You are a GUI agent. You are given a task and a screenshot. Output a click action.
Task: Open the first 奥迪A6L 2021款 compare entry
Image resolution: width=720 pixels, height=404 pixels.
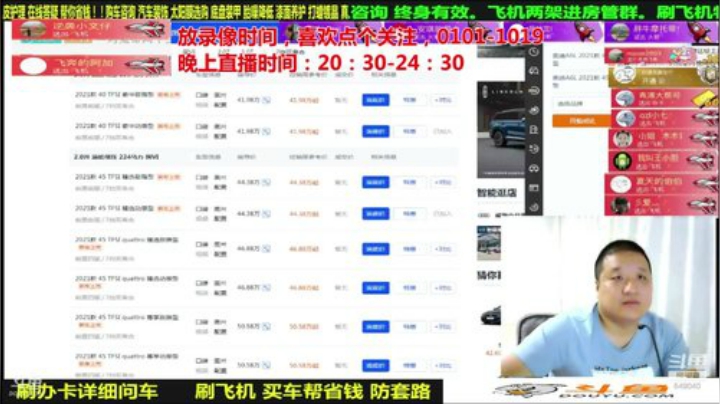point(578,59)
